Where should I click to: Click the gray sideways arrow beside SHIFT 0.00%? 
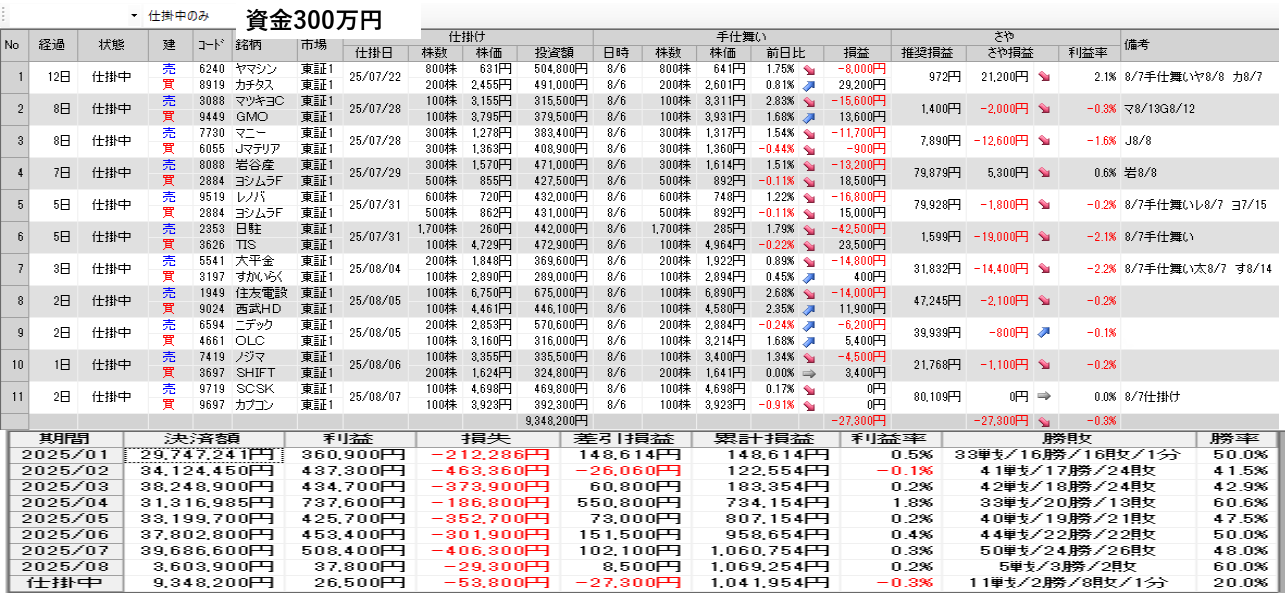tap(808, 371)
